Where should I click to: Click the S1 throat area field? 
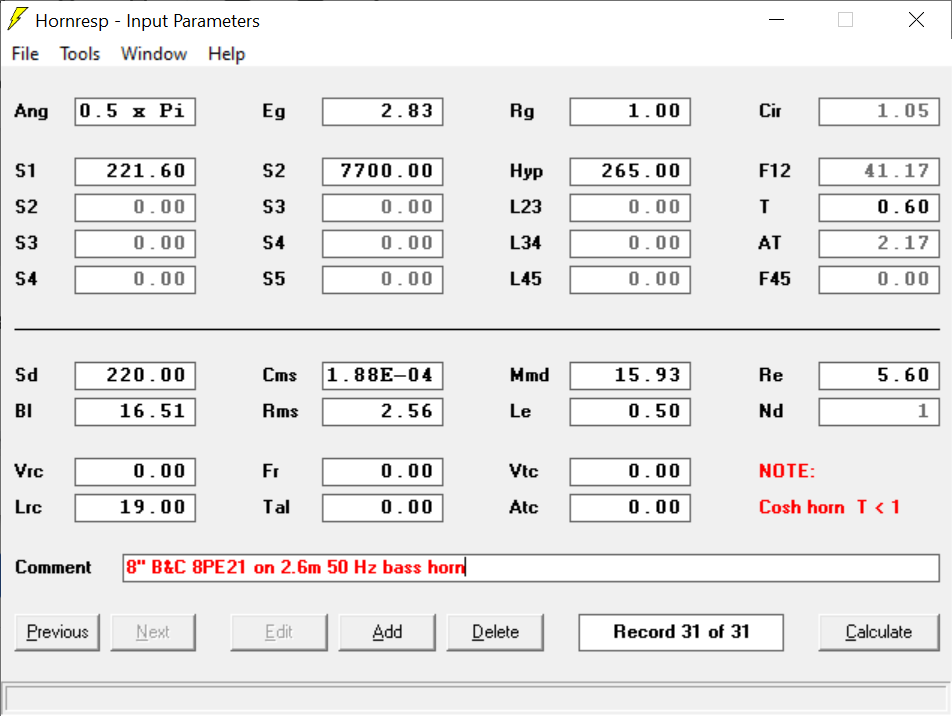[135, 171]
